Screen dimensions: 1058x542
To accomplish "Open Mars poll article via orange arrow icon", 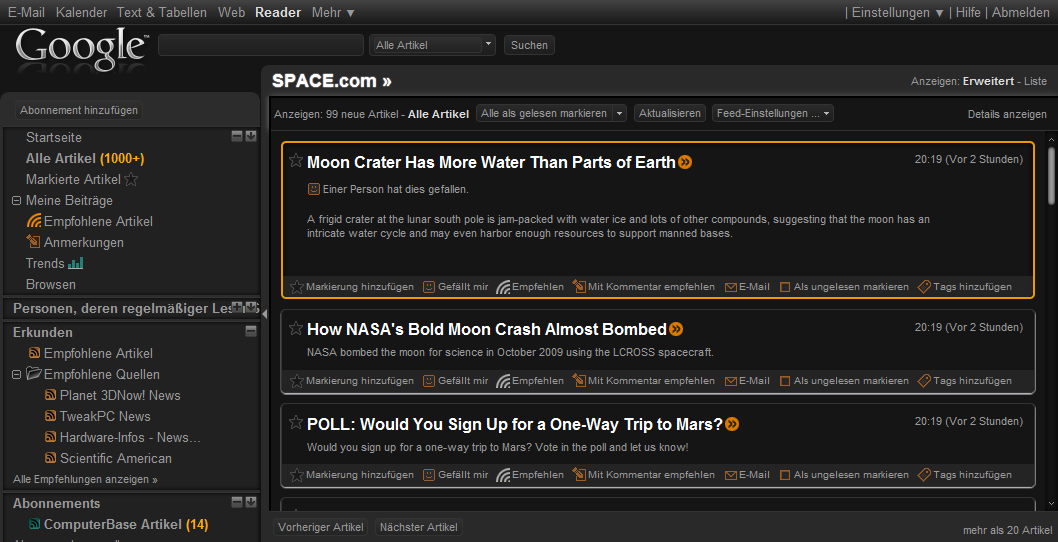I will [732, 425].
